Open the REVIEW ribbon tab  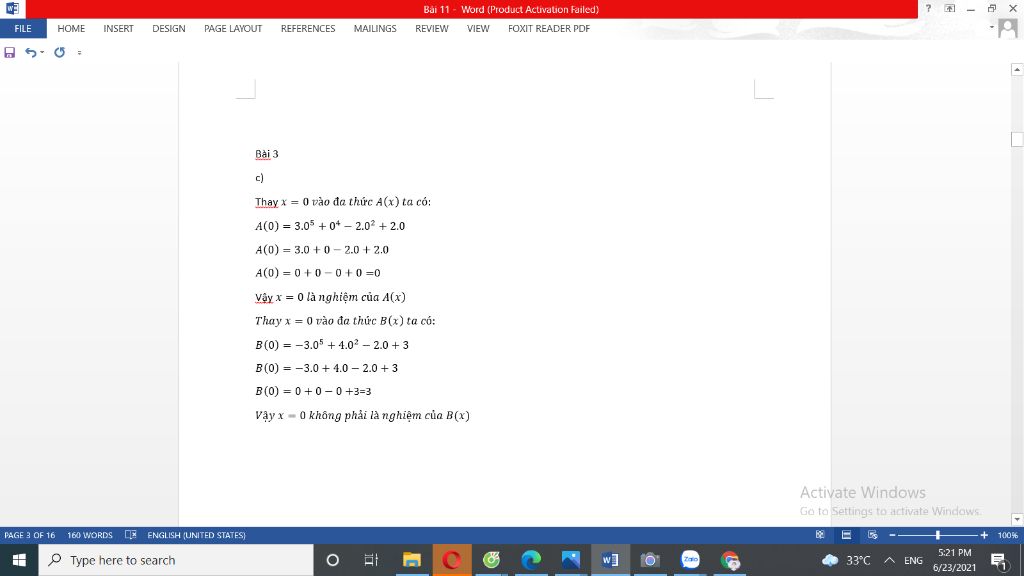click(432, 29)
